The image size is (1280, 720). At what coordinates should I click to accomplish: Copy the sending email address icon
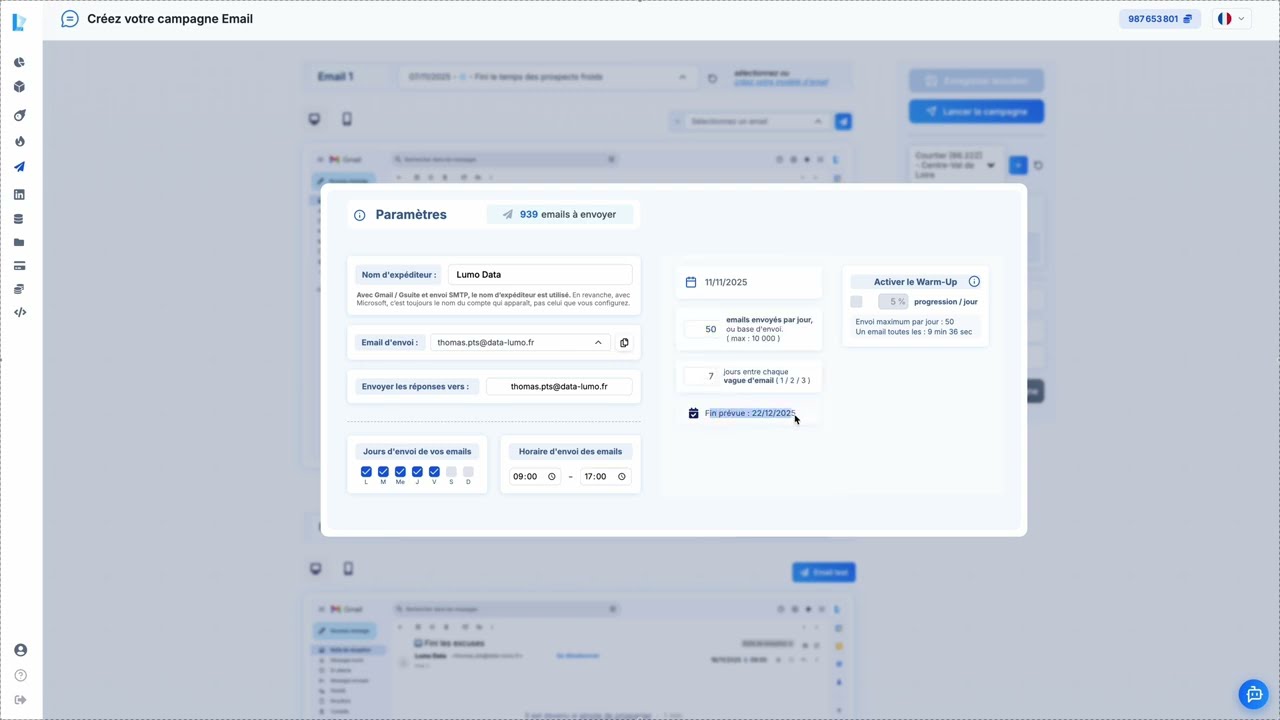point(624,343)
